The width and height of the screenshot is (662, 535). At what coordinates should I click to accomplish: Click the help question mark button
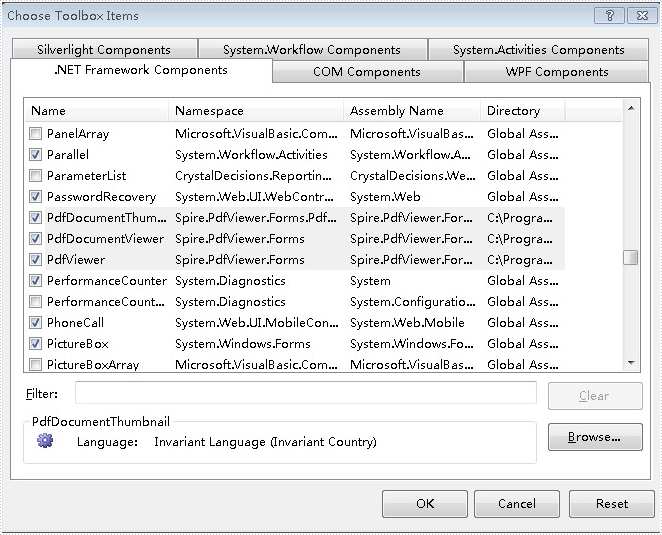(609, 16)
